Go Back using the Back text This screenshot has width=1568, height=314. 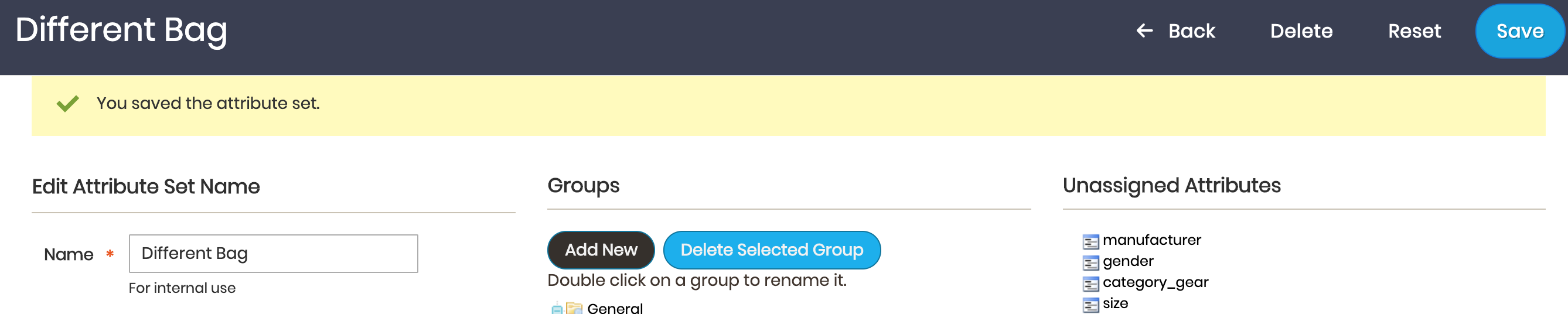1191,31
